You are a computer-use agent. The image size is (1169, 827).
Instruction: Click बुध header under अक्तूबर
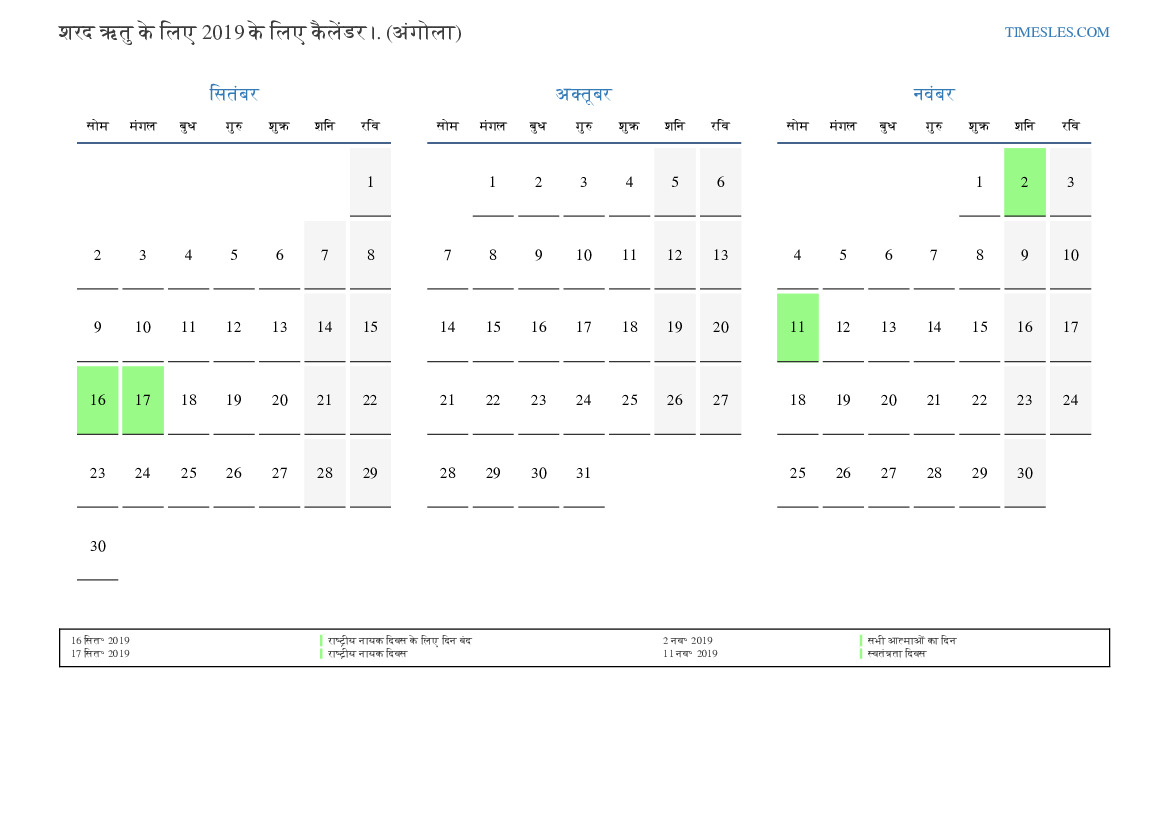pos(538,126)
